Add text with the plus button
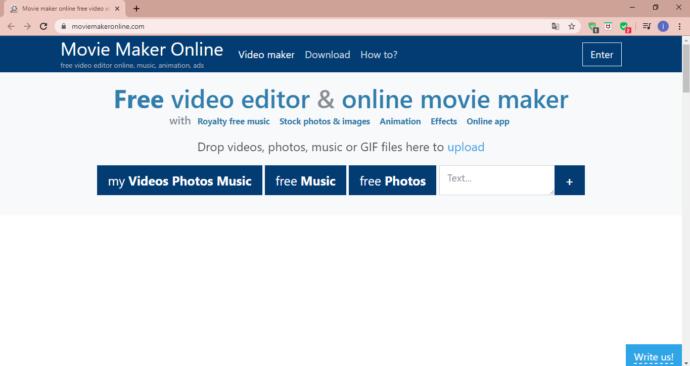 (x=569, y=180)
